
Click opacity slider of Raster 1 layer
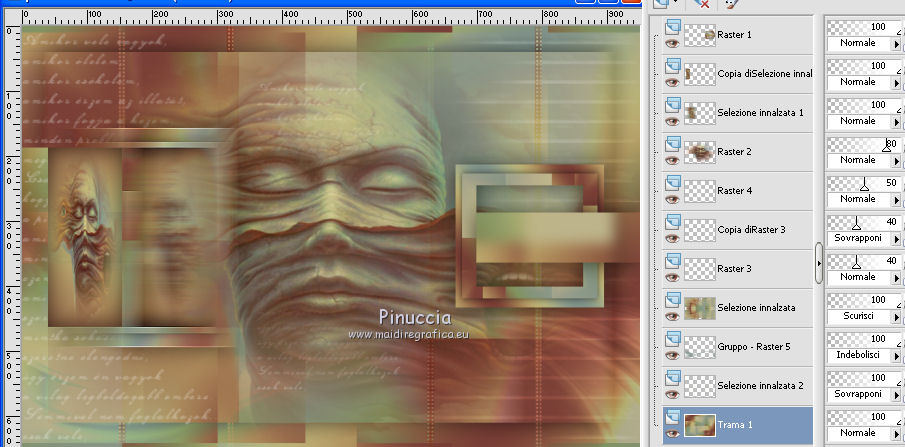(x=864, y=27)
